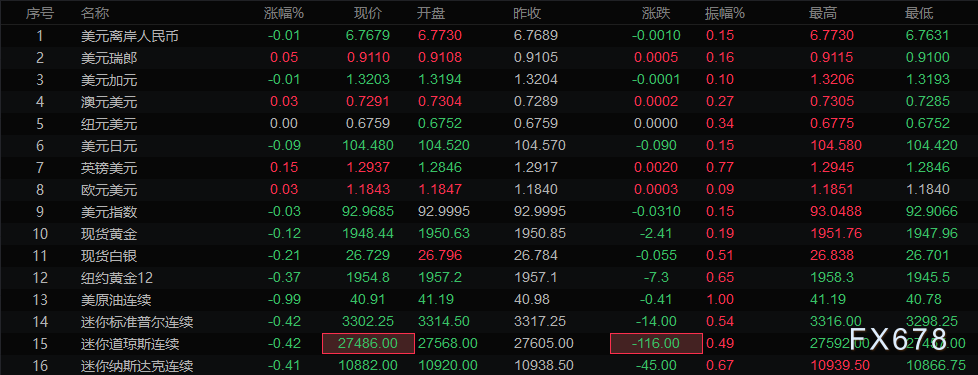
Task: Click current price 1948.44 for gold
Action: [368, 234]
